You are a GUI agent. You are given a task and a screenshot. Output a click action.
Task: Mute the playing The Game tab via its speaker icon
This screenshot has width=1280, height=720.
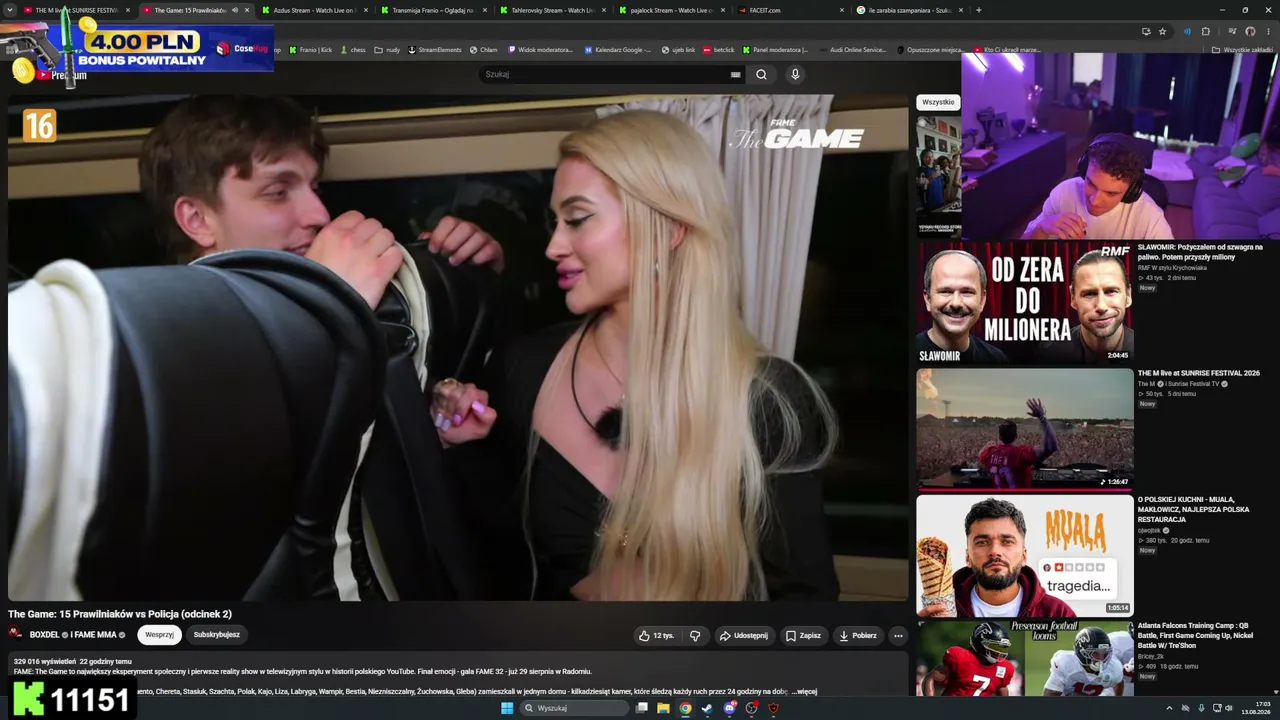point(235,10)
